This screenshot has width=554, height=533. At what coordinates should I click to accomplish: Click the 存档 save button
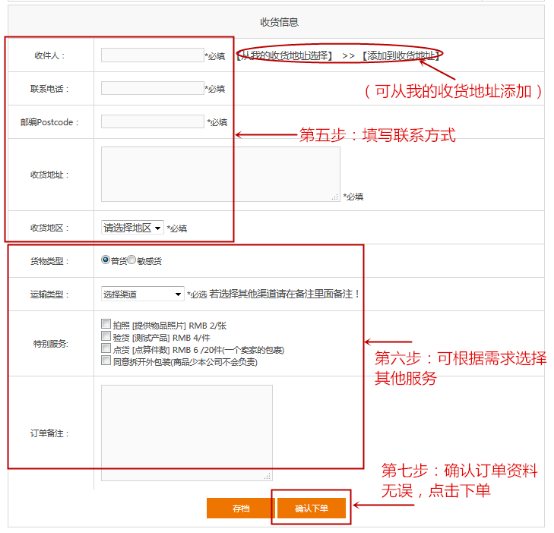[x=241, y=508]
